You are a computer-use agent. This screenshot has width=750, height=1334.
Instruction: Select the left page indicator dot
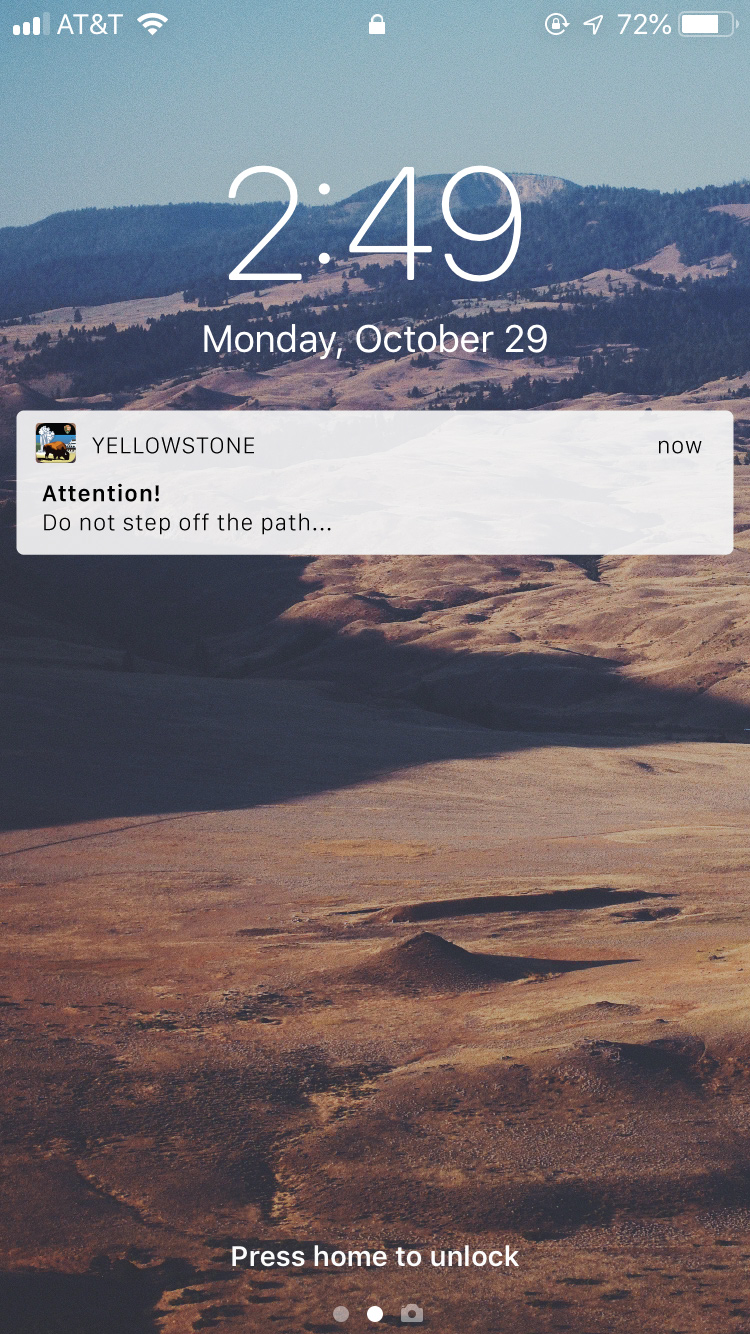(341, 1313)
